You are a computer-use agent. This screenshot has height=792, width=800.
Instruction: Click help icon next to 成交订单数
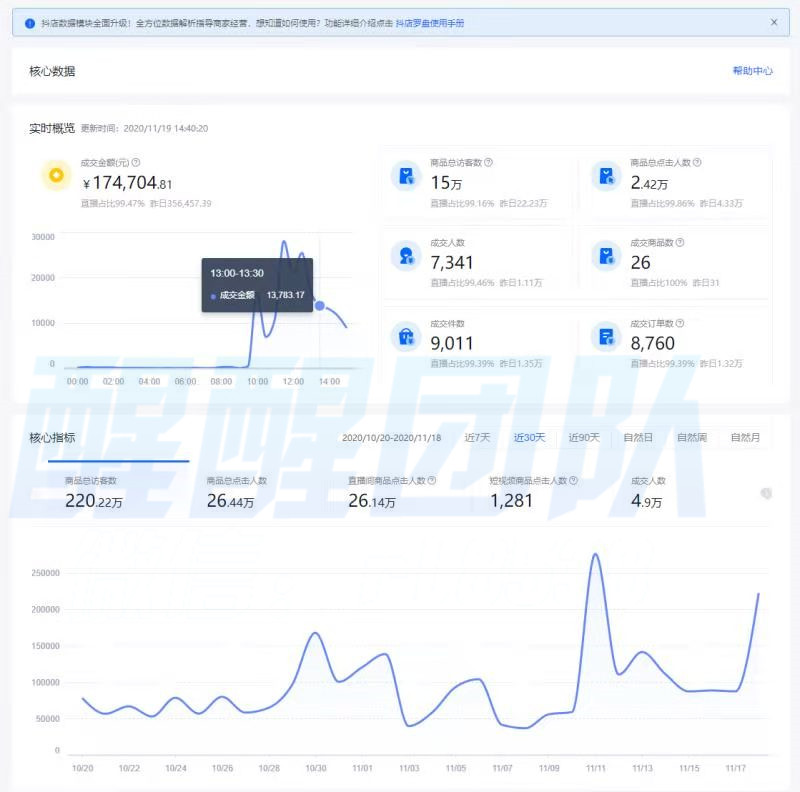[680, 324]
